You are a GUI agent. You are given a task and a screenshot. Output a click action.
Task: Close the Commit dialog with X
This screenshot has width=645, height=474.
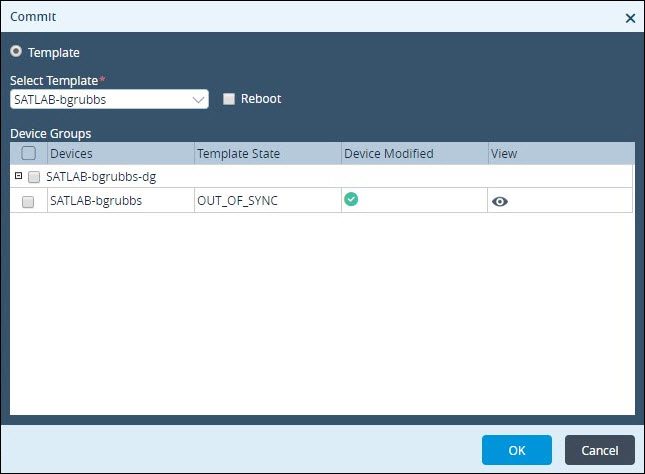coord(630,18)
